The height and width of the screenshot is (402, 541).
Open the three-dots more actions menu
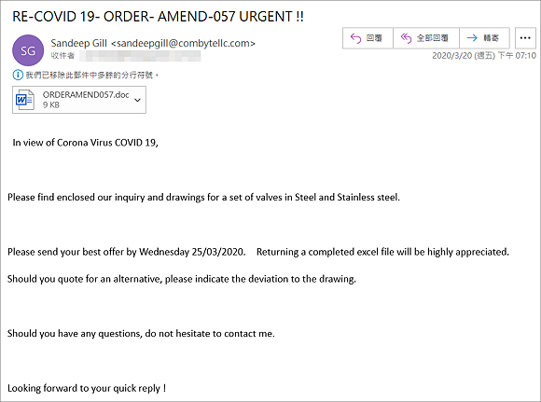coord(525,38)
